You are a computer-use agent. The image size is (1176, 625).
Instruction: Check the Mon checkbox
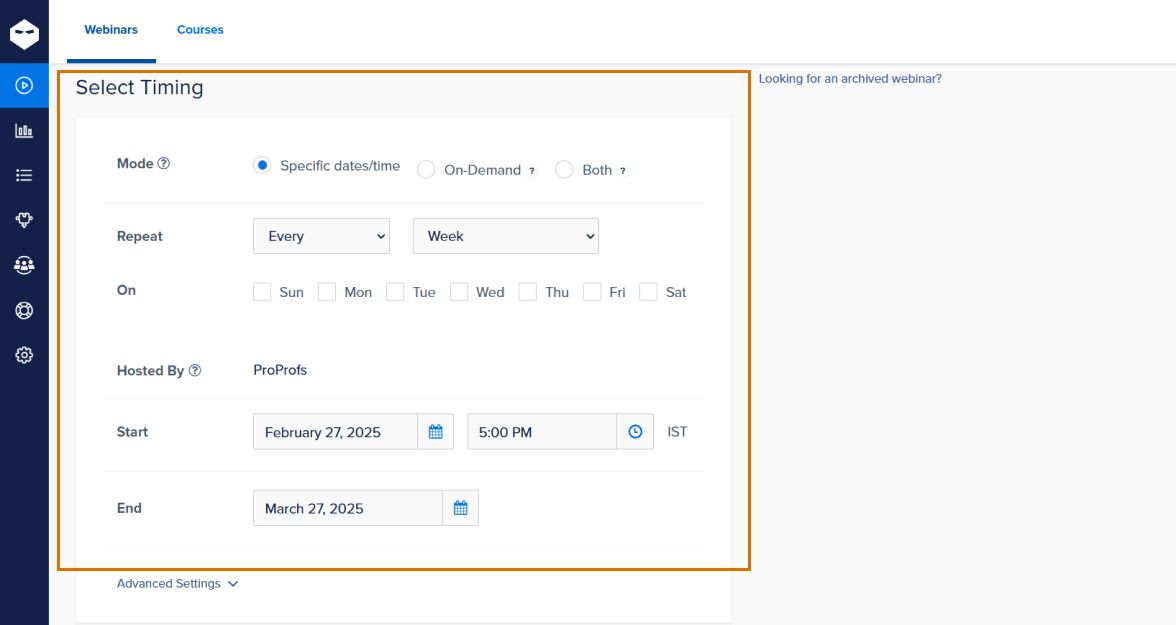click(327, 292)
